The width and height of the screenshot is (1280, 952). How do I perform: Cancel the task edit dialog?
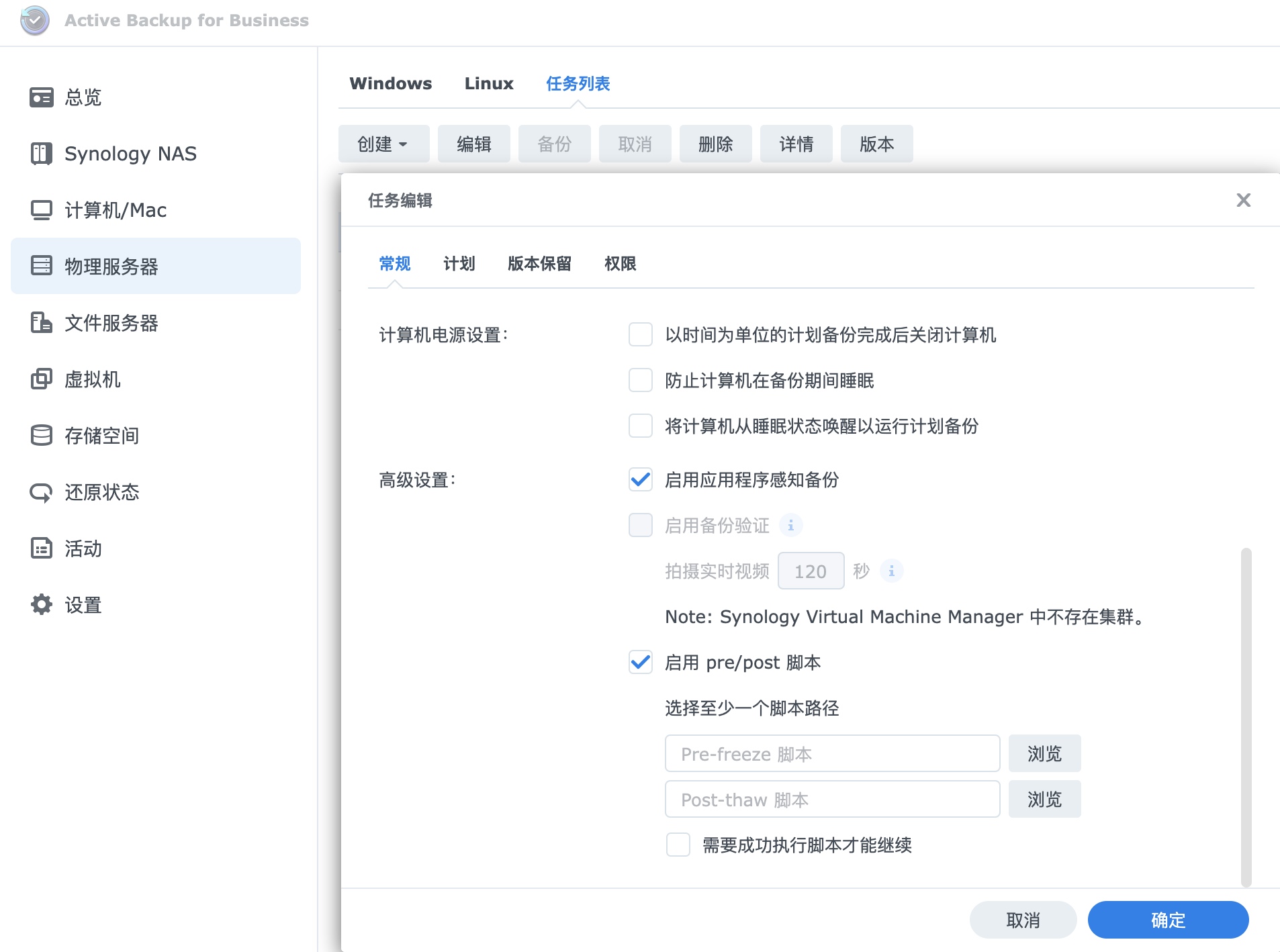(1023, 920)
